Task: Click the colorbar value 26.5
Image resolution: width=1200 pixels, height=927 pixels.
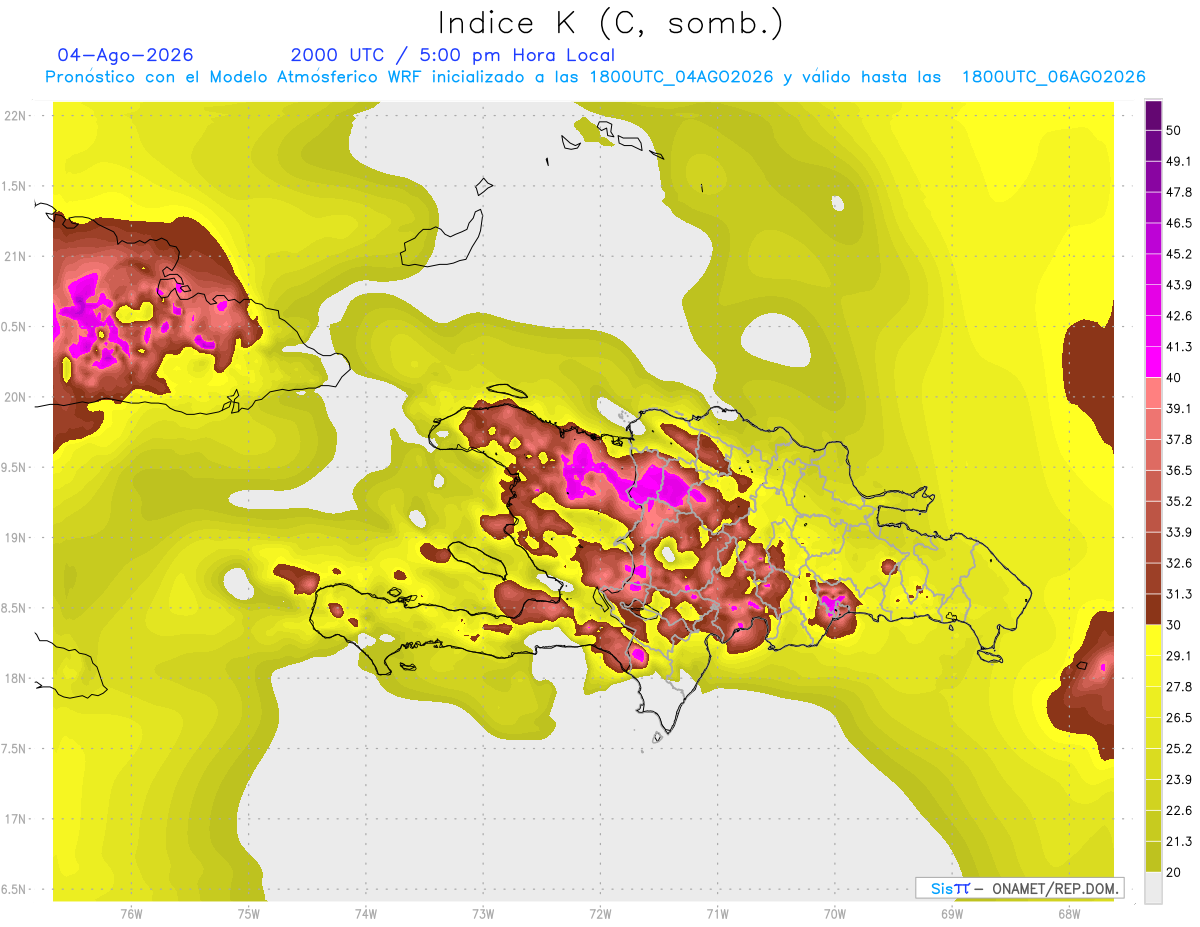Action: (1179, 718)
